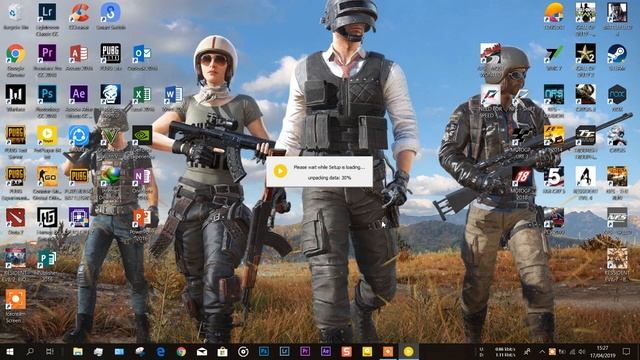This screenshot has height=360, width=640.
Task: Select the Warface desktop shortcut
Action: (x=16, y=94)
